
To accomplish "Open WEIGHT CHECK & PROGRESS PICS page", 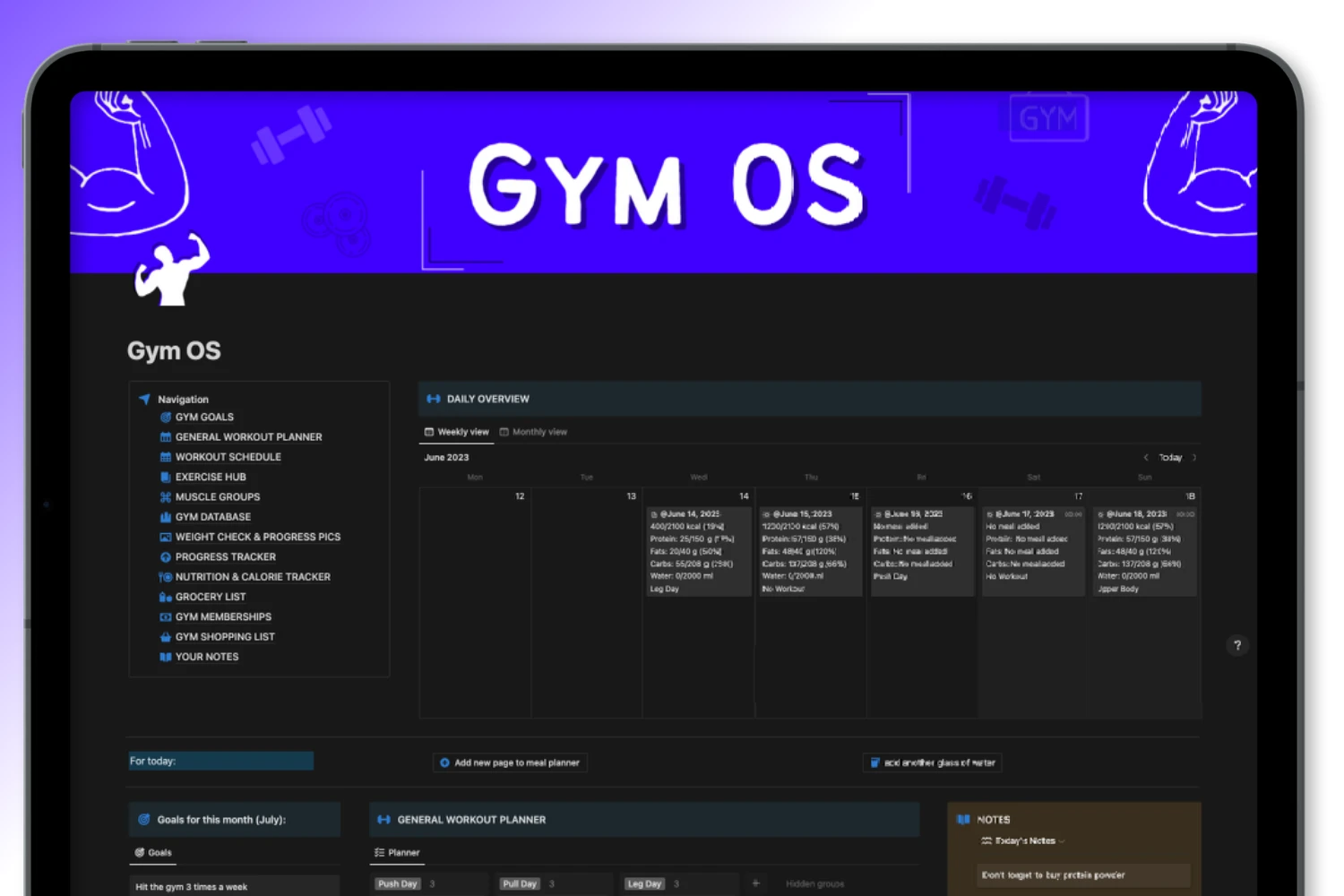I will (x=258, y=538).
